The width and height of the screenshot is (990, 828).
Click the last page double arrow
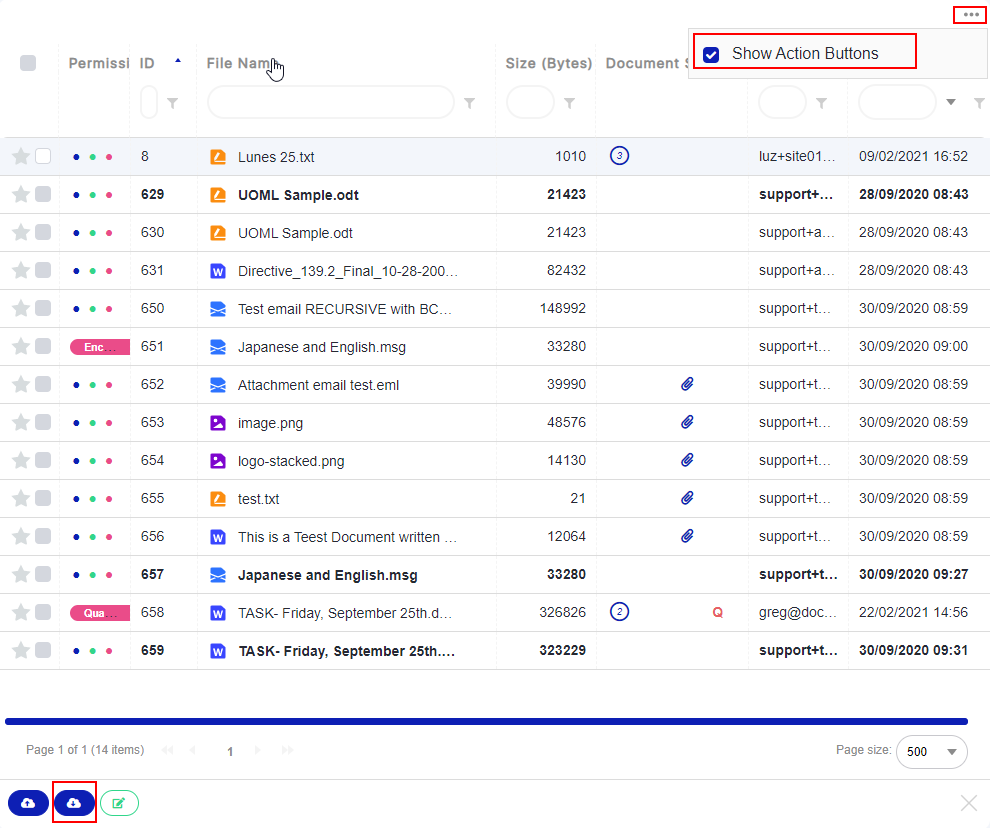pyautogui.click(x=288, y=750)
